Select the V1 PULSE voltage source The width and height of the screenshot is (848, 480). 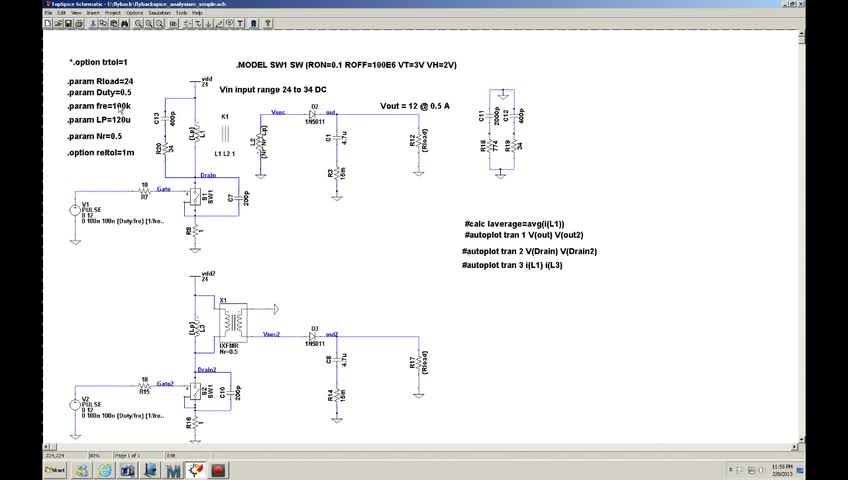click(75, 210)
